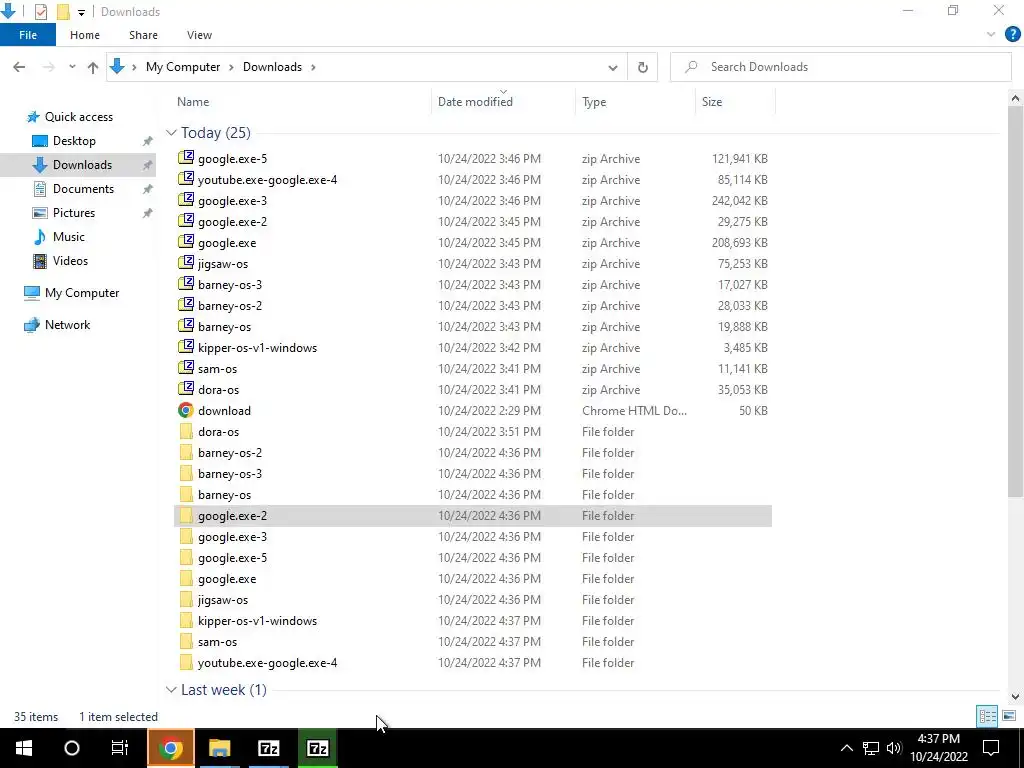The width and height of the screenshot is (1024, 768).
Task: Switch to Details view layout icon
Action: click(x=987, y=716)
